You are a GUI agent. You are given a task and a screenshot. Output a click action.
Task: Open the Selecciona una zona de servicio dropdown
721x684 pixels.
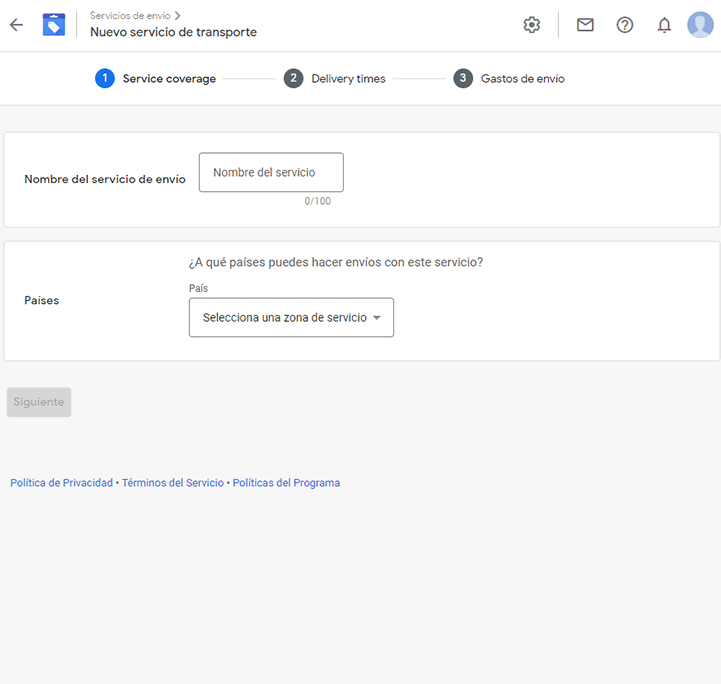(292, 318)
